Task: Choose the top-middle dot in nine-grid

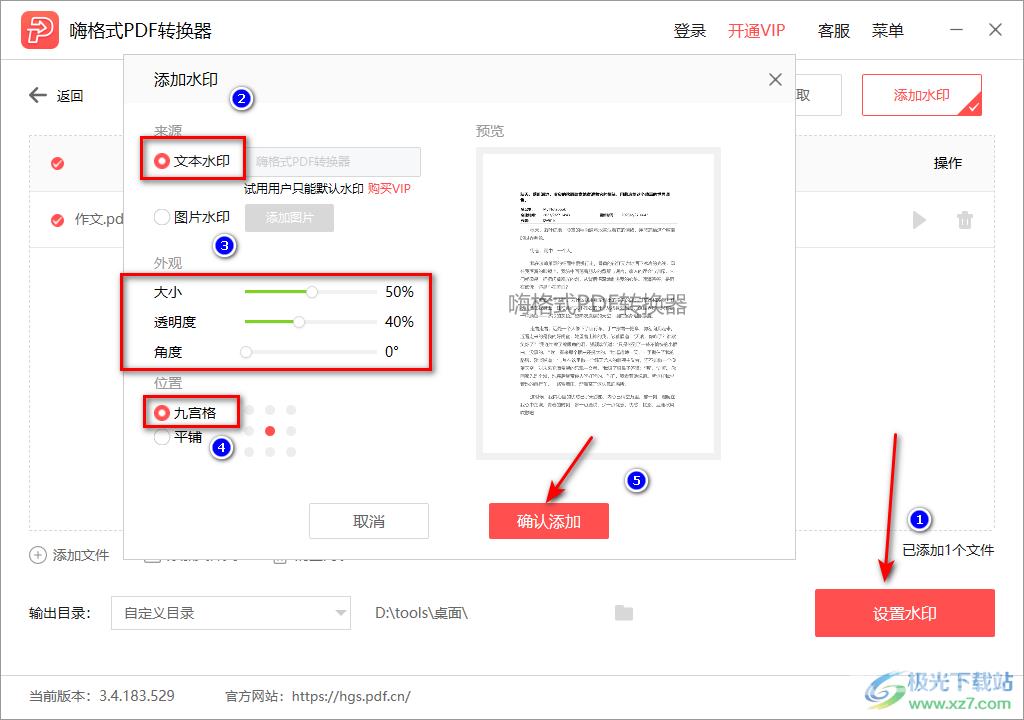Action: [270, 410]
